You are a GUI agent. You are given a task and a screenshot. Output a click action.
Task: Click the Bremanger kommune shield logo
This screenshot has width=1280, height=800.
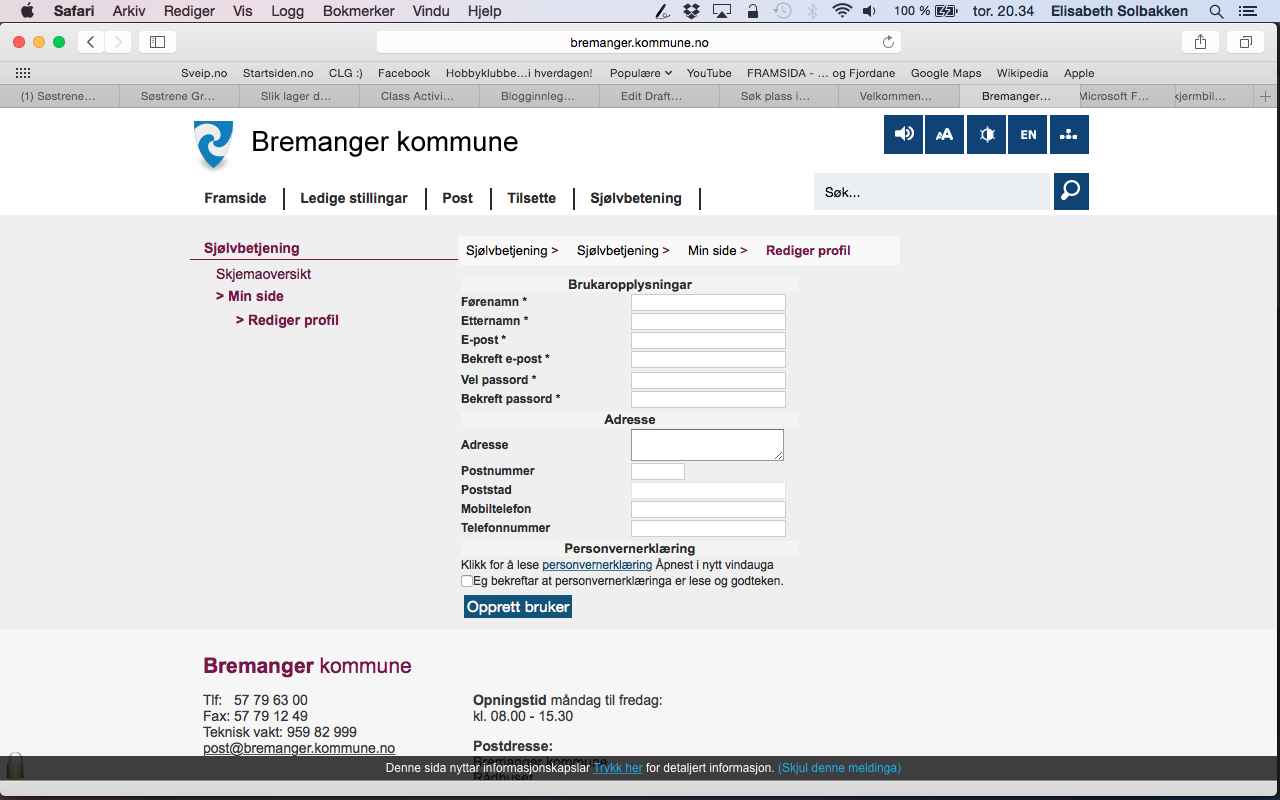coord(213,145)
